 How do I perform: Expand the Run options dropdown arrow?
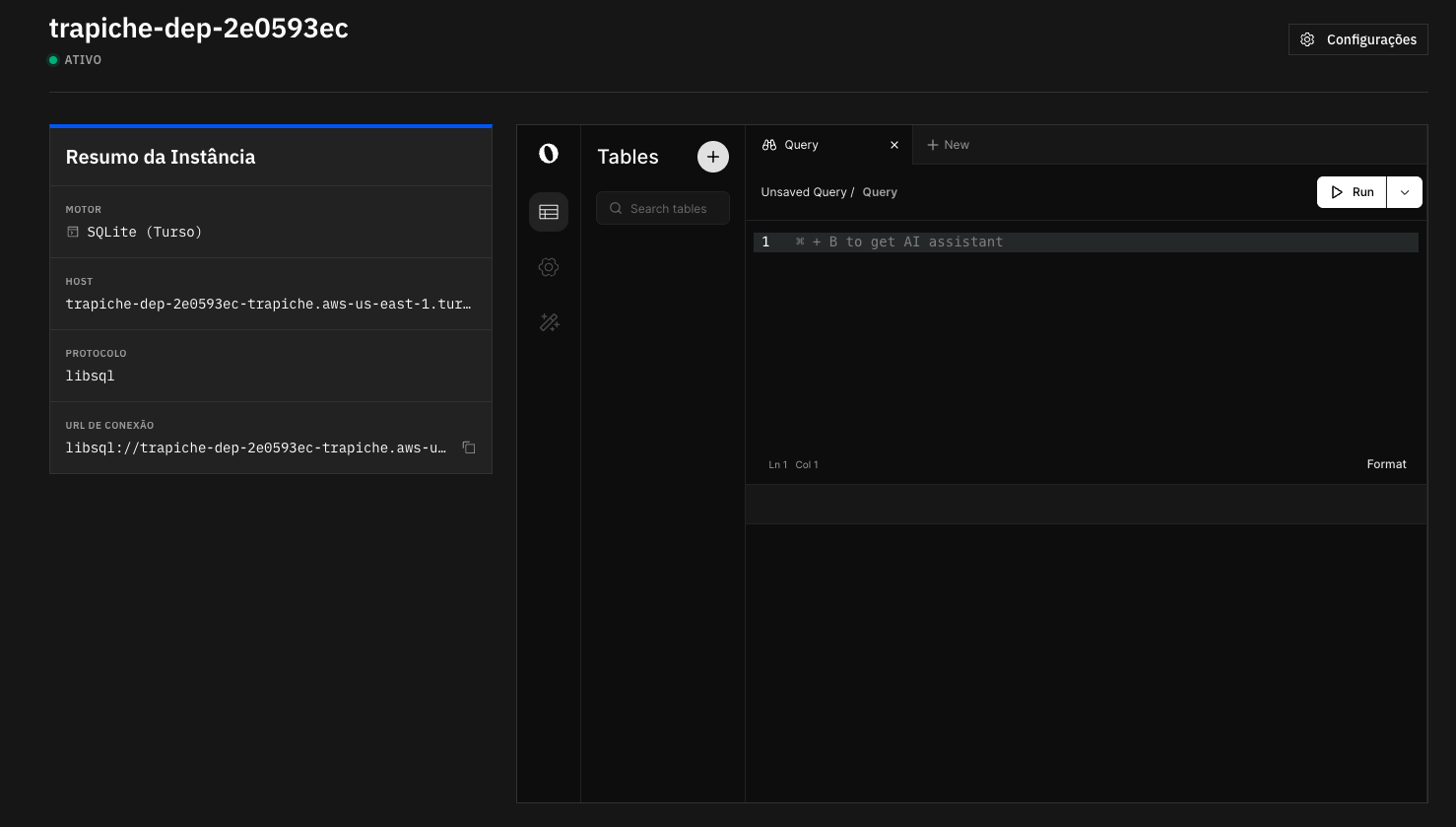pyautogui.click(x=1405, y=192)
